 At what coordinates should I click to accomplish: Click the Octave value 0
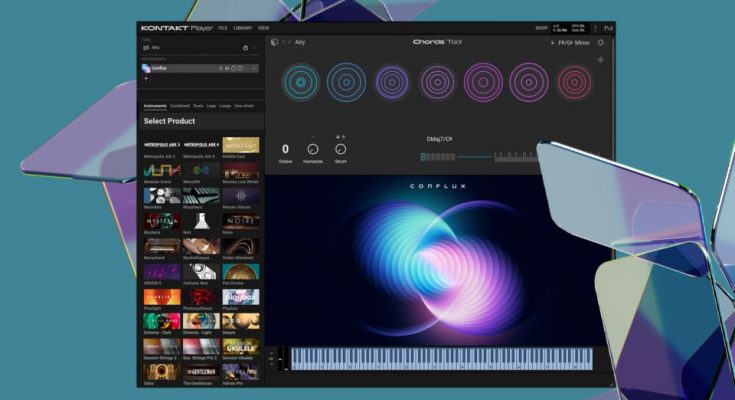tap(285, 149)
